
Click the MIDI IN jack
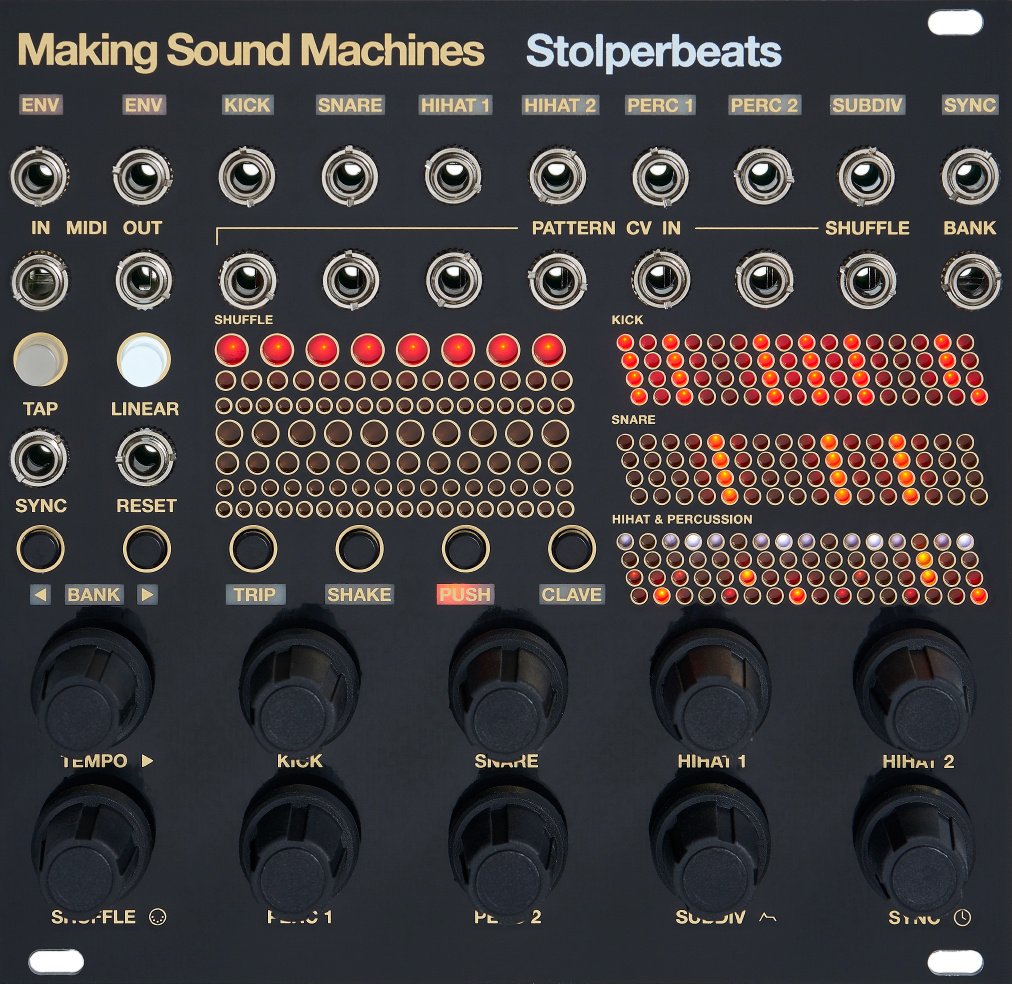pos(40,281)
